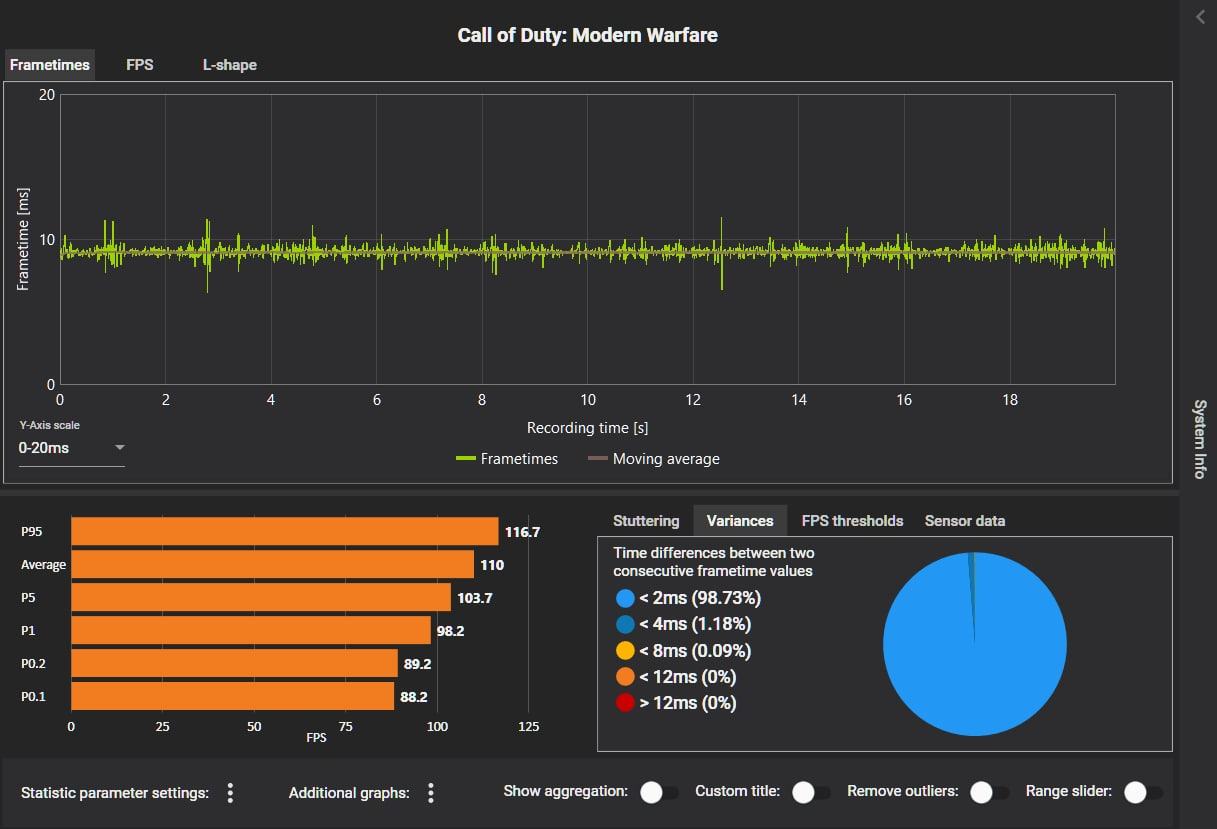The height and width of the screenshot is (829, 1217).
Task: Click the 88.2 value label
Action: point(414,697)
